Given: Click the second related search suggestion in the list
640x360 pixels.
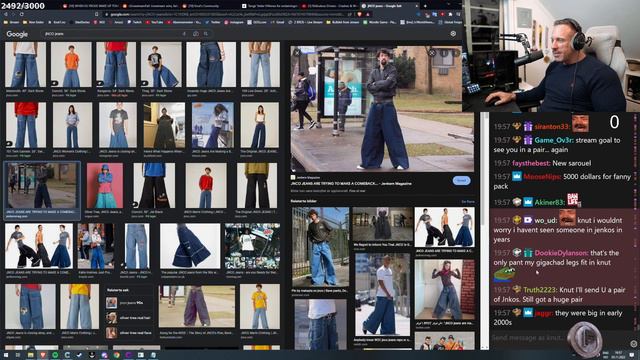Looking at the screenshot, I should tap(130, 318).
